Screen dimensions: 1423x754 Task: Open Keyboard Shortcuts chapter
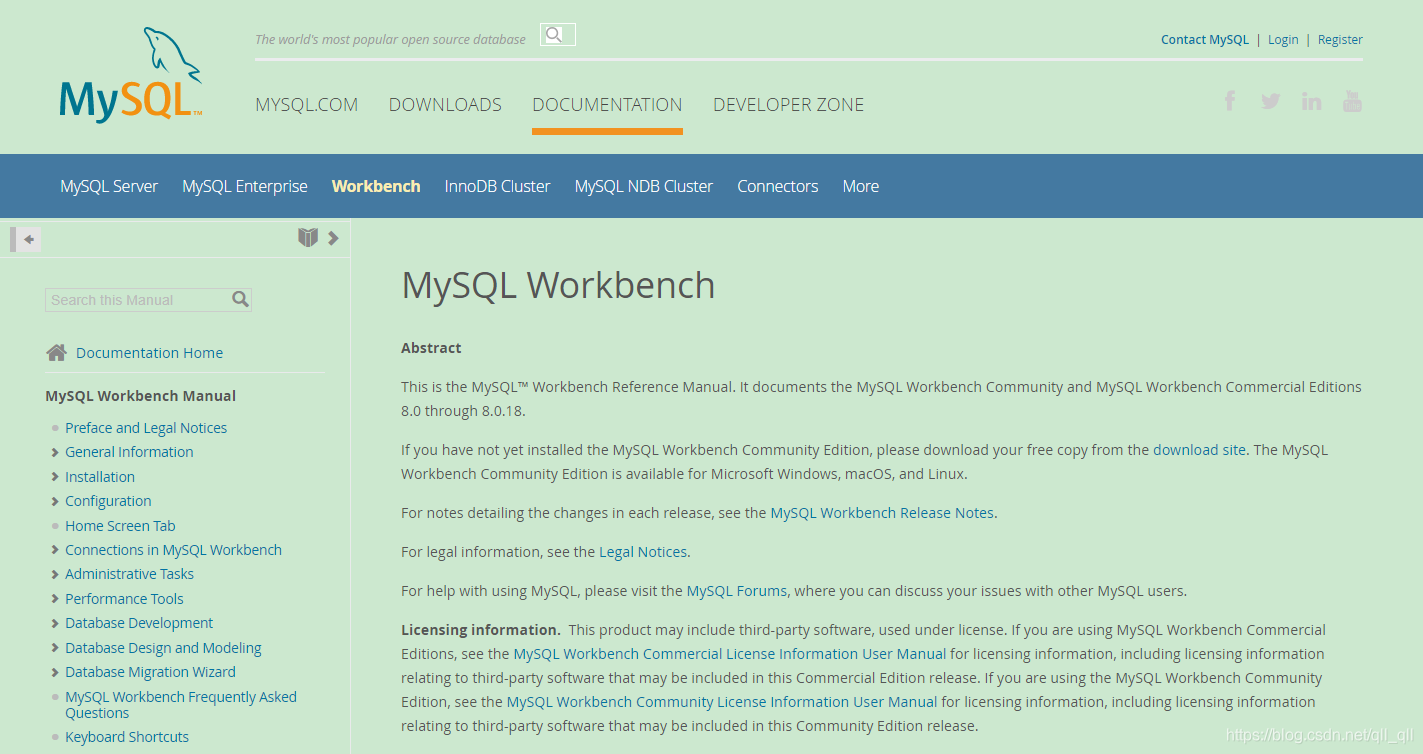point(127,737)
